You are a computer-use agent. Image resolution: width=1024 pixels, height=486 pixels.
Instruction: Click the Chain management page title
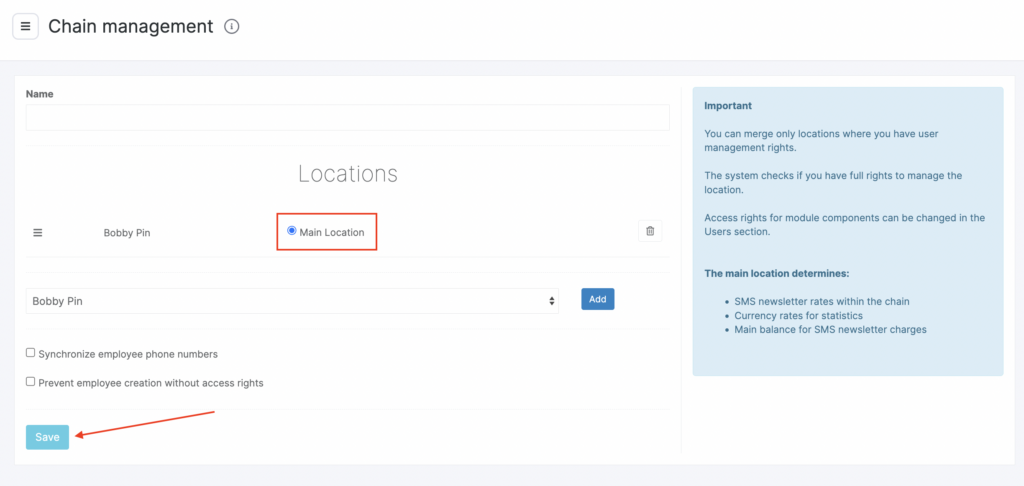131,27
